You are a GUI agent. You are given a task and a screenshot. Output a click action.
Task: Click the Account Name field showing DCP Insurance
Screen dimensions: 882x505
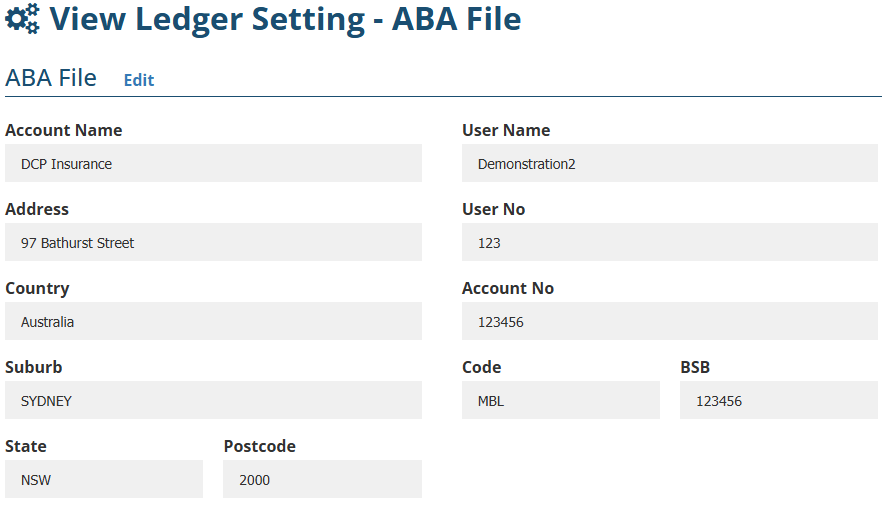[x=213, y=163]
